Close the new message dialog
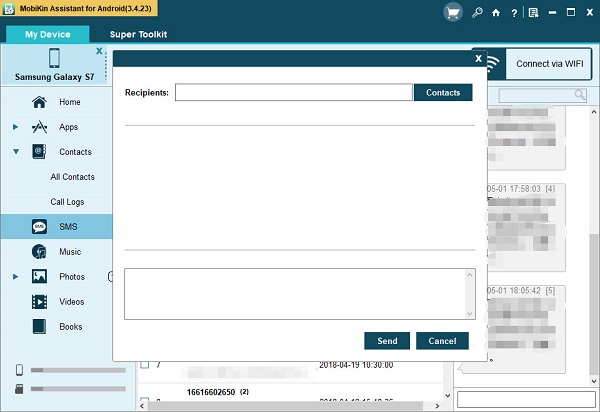This screenshot has width=600, height=412. coord(478,59)
